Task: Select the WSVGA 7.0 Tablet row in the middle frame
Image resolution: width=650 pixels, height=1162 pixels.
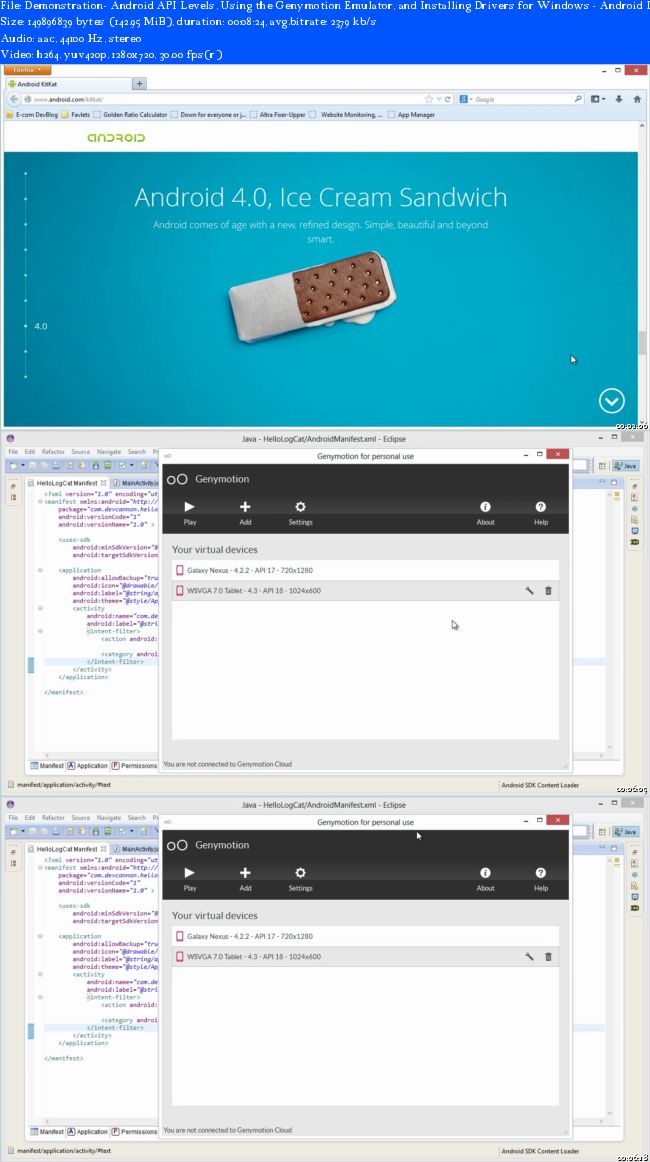Action: pyautogui.click(x=365, y=591)
